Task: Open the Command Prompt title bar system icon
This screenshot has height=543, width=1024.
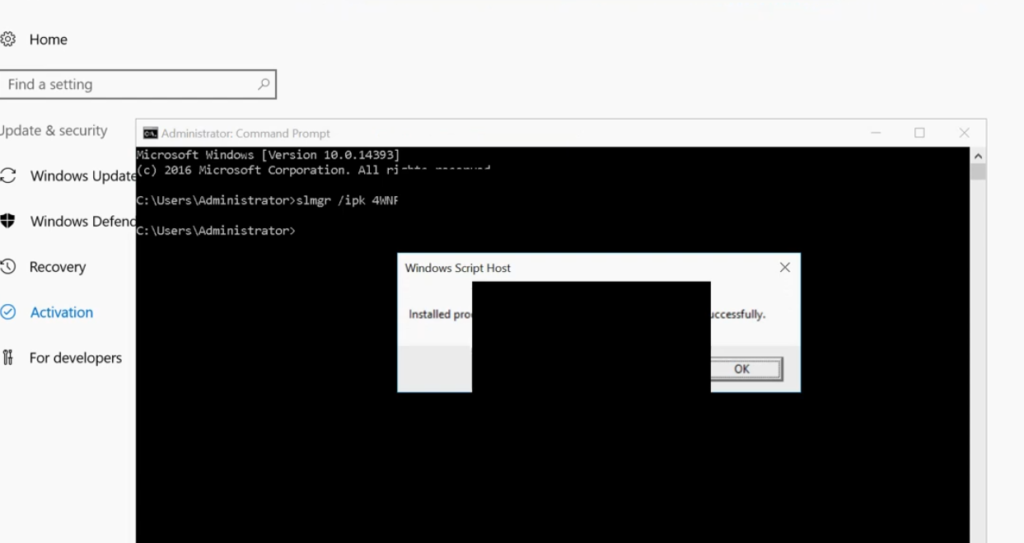Action: (x=150, y=133)
